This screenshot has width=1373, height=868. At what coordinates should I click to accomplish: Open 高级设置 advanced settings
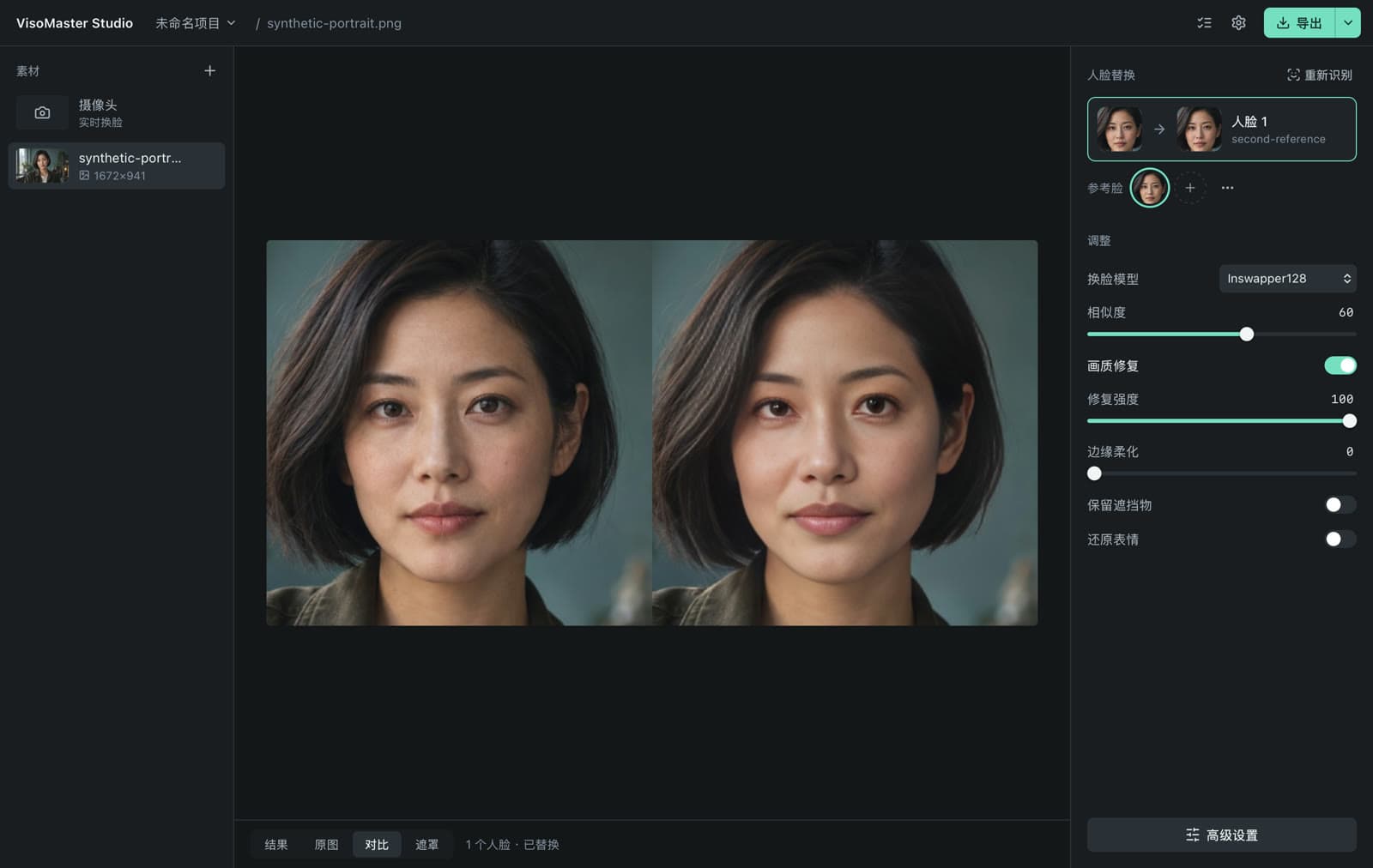click(1221, 835)
